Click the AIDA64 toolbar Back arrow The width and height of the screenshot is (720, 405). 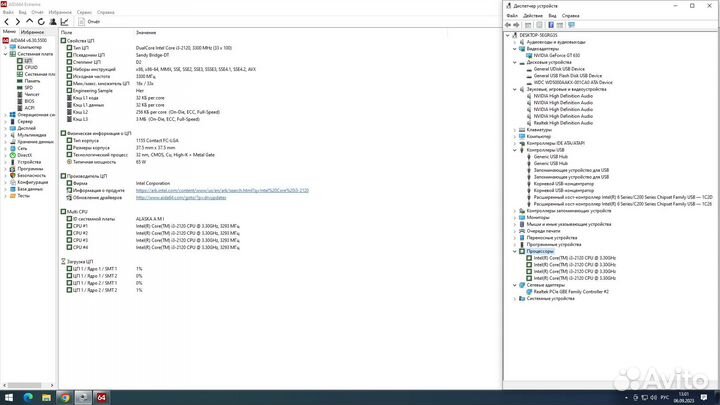(6, 22)
